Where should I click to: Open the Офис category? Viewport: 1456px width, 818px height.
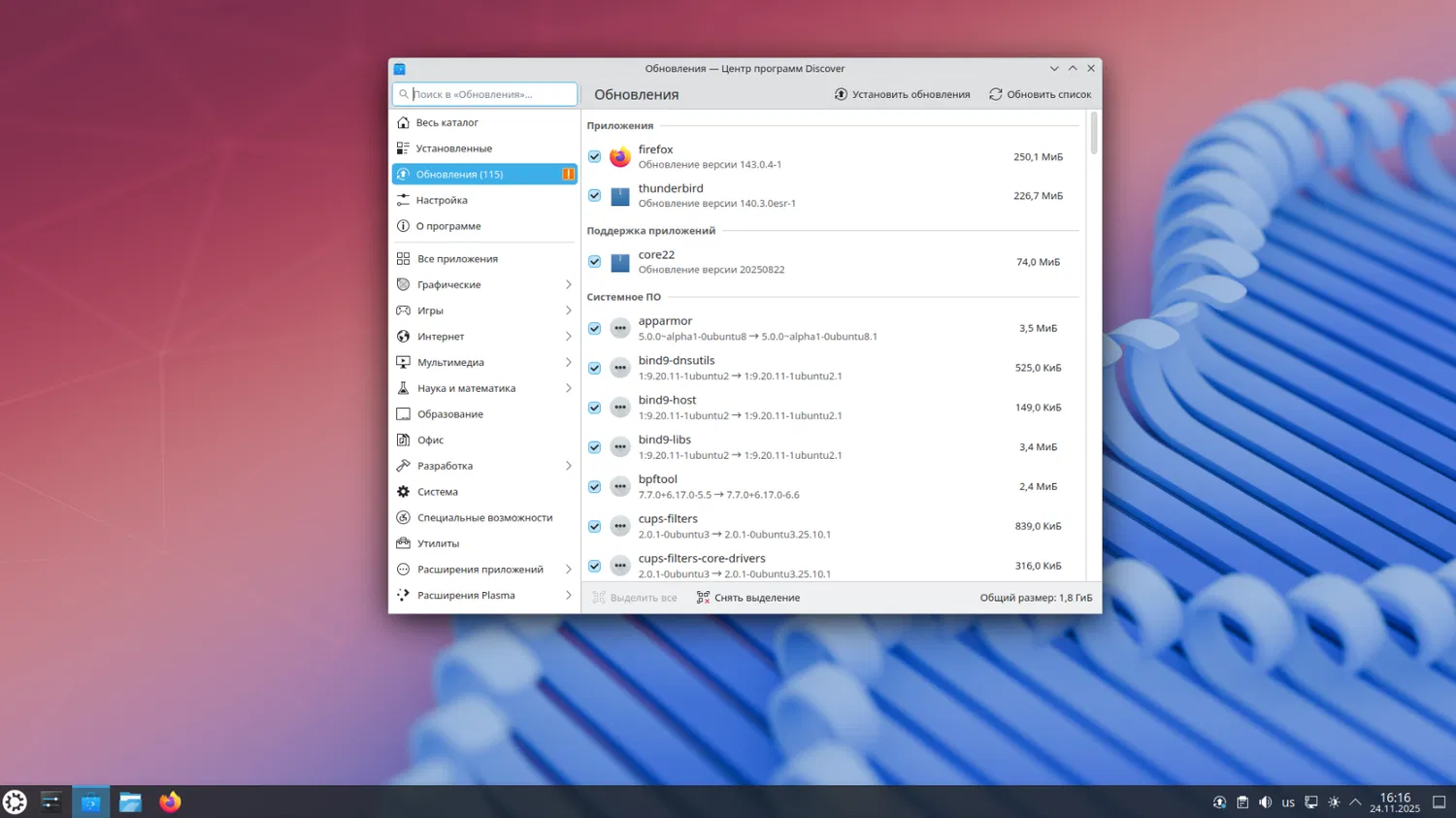pos(484,441)
